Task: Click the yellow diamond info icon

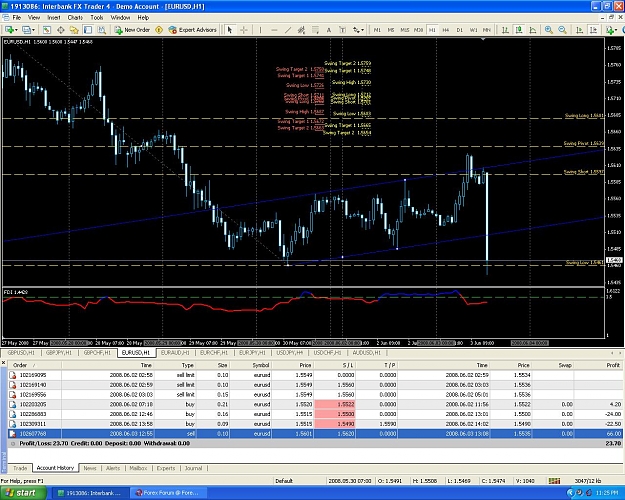Action: click(x=159, y=30)
